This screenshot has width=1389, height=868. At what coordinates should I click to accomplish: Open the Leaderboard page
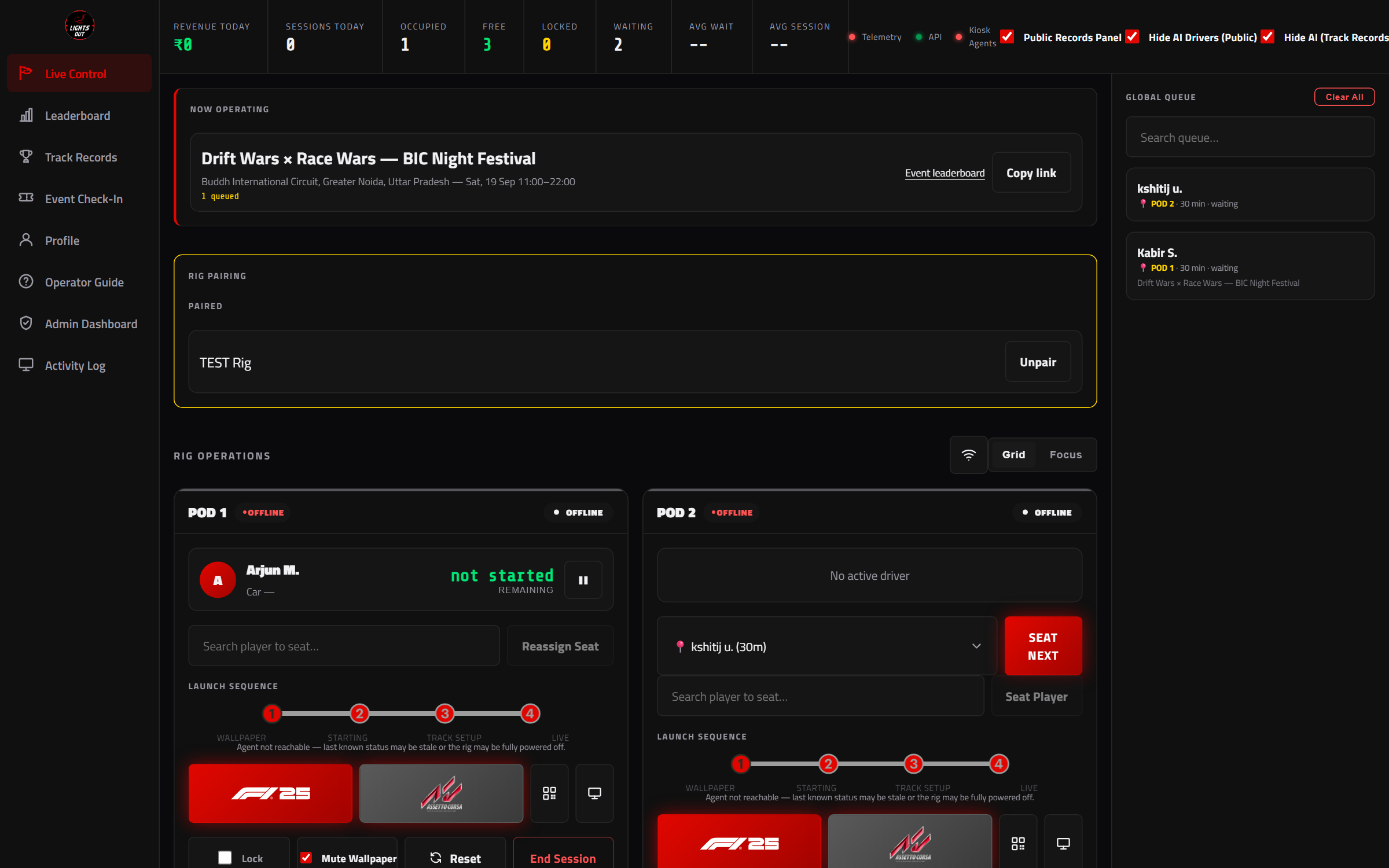click(79, 115)
